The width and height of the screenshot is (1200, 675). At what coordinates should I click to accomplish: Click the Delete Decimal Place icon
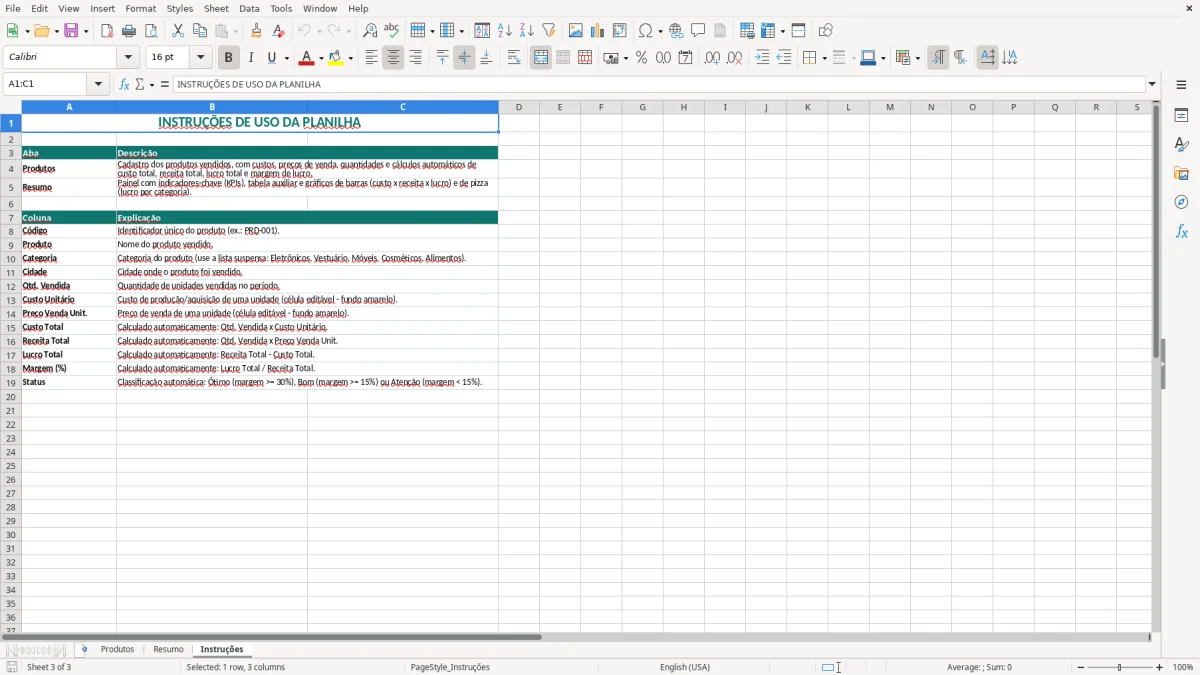tap(734, 58)
